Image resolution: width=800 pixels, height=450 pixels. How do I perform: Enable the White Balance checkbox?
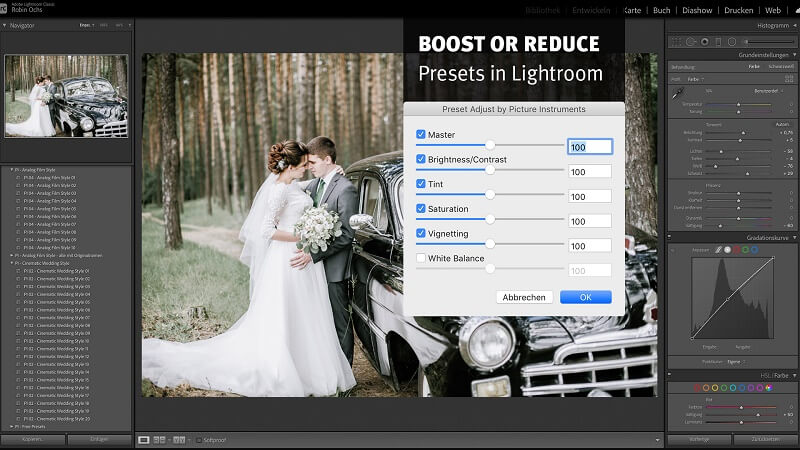click(x=420, y=258)
